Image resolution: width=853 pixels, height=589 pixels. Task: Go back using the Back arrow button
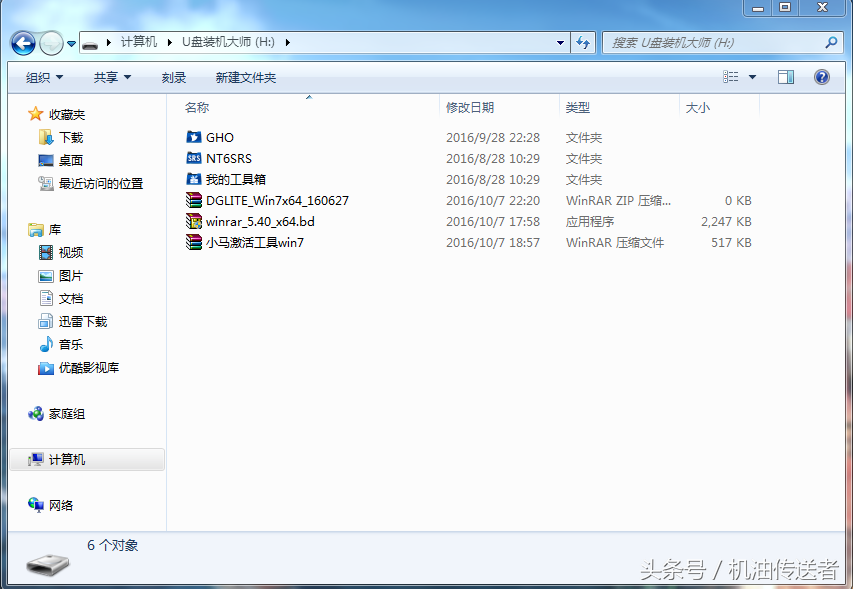[x=23, y=43]
